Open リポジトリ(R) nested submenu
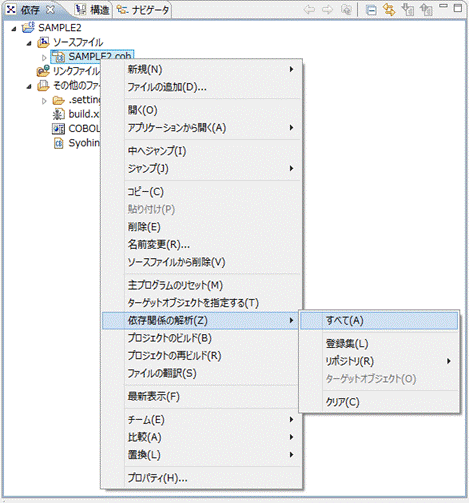 point(379,361)
